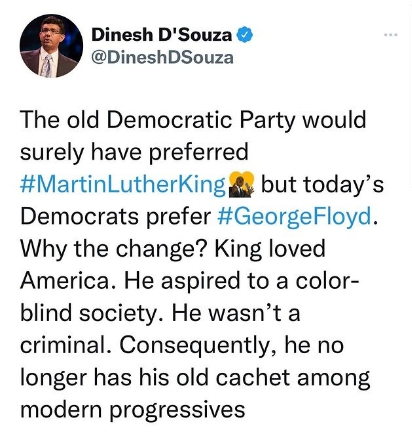Click the words "he no" in the tweet
The width and height of the screenshot is (412, 436).
tap(314, 345)
